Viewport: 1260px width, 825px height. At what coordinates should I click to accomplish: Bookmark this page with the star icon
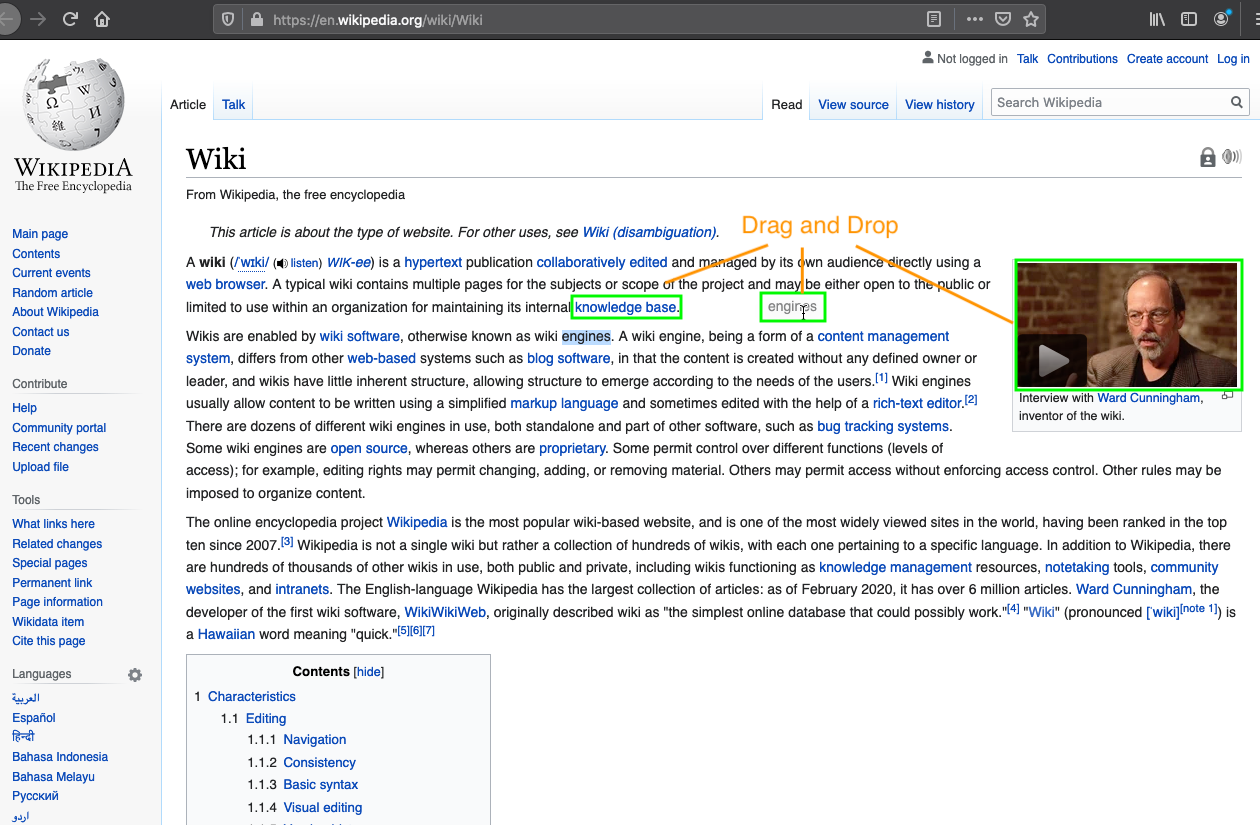point(1031,19)
